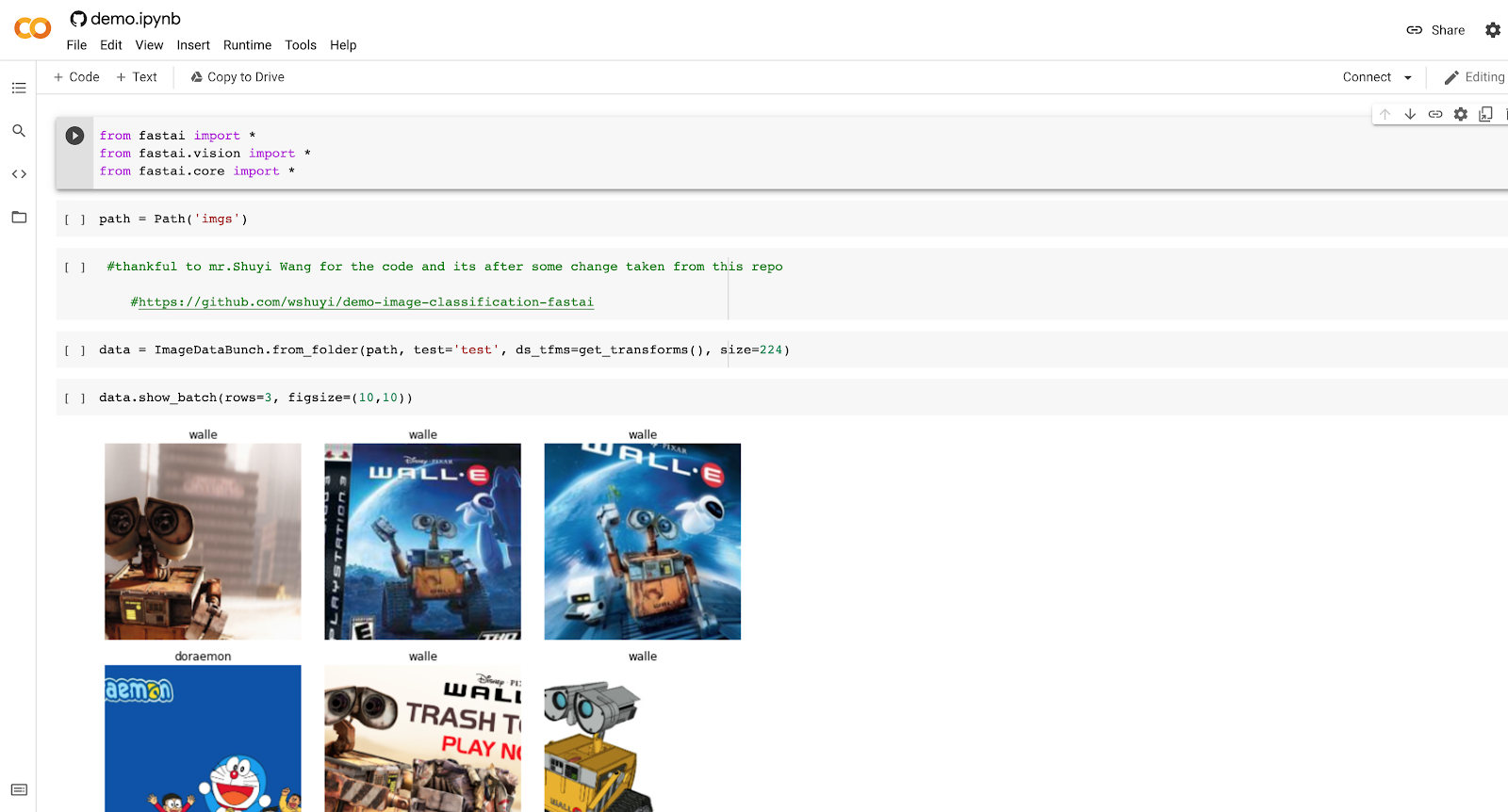Open the Help menu
The image size is (1508, 812).
tap(343, 45)
